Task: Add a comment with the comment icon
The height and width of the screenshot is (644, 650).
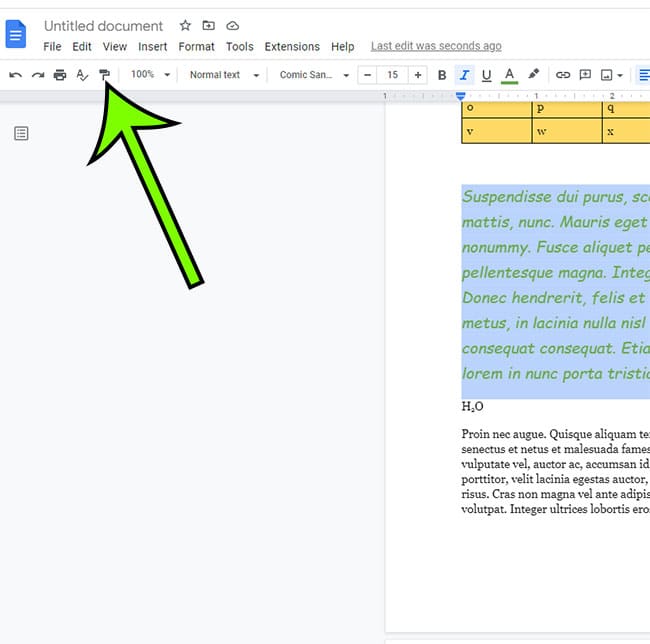Action: coord(585,75)
